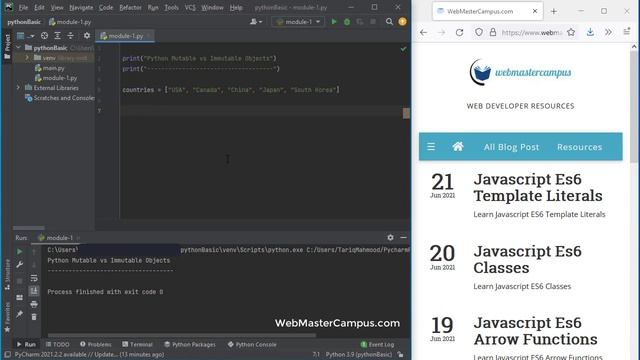Screen dimensions: 640x360
Task: Toggle the Favorites side tool window
Action: point(7,317)
